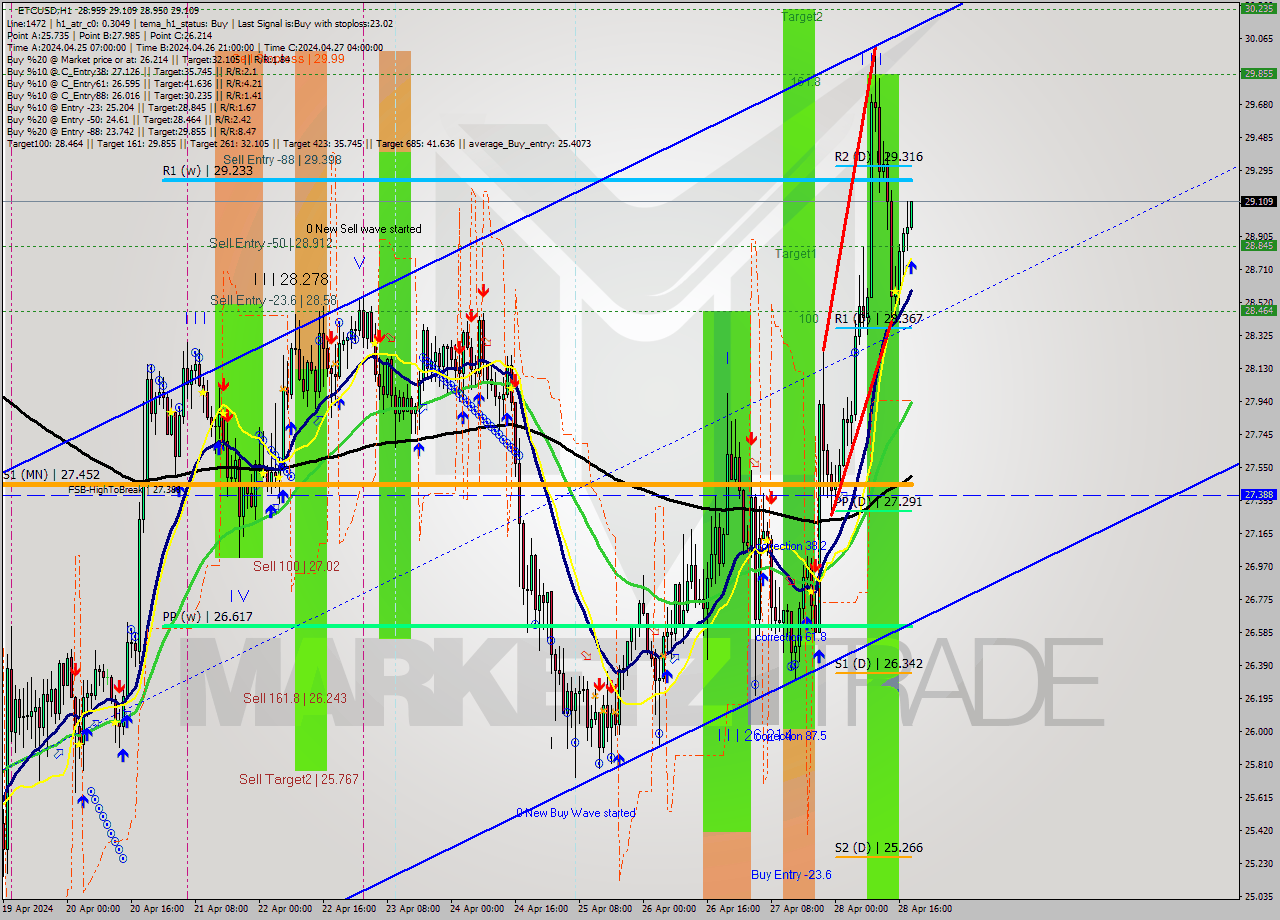1280x920 pixels.
Task: Click the '0 New Buy Wave started' annotation
Action: pos(576,813)
